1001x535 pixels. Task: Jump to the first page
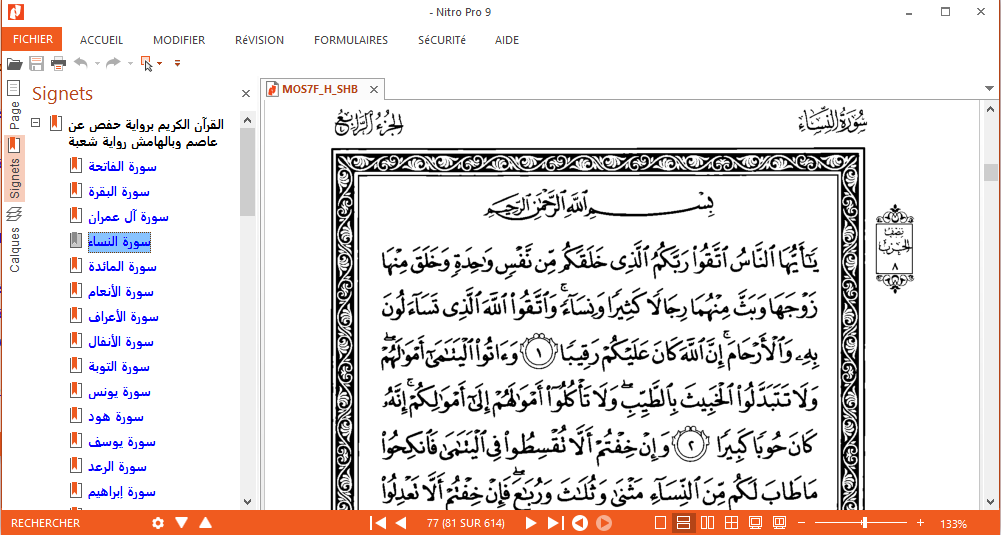[378, 524]
